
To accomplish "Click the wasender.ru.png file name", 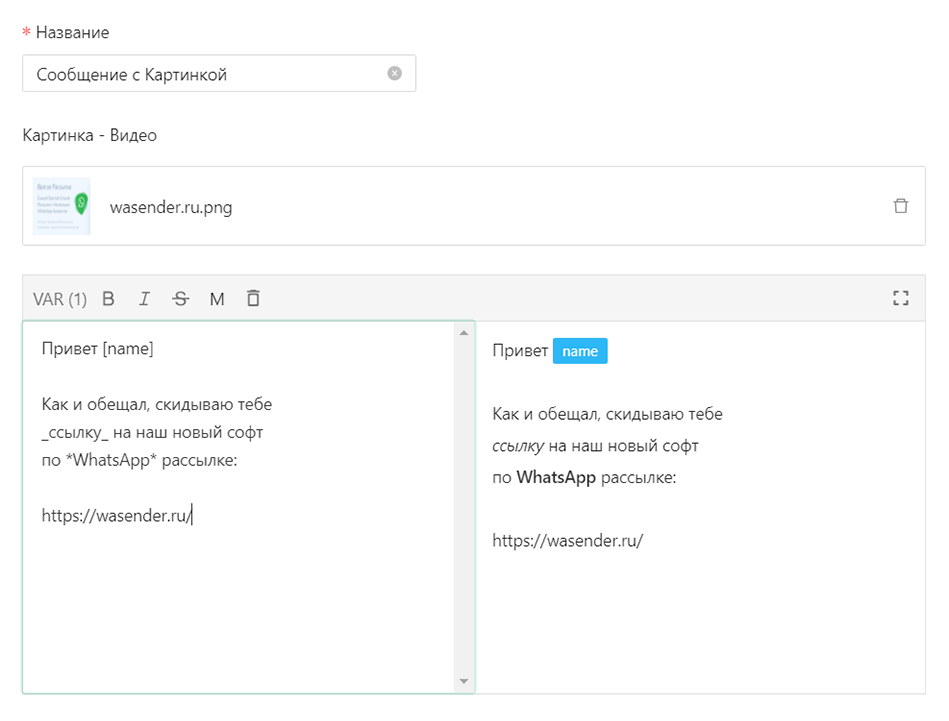I will point(171,207).
